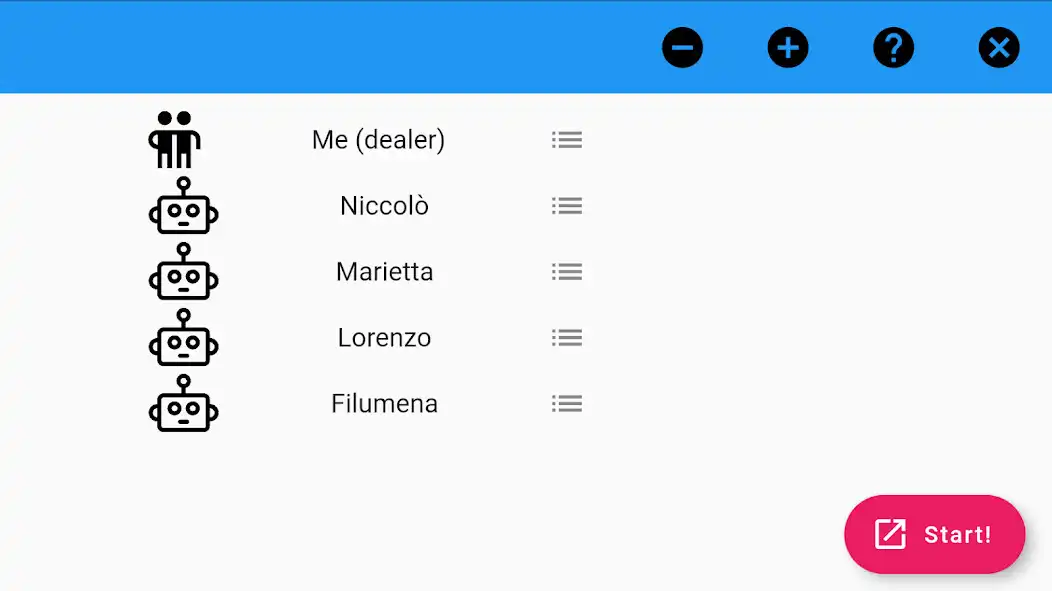Tap the robot icon next to Filumena
Screen dimensions: 1052x591
[183, 404]
